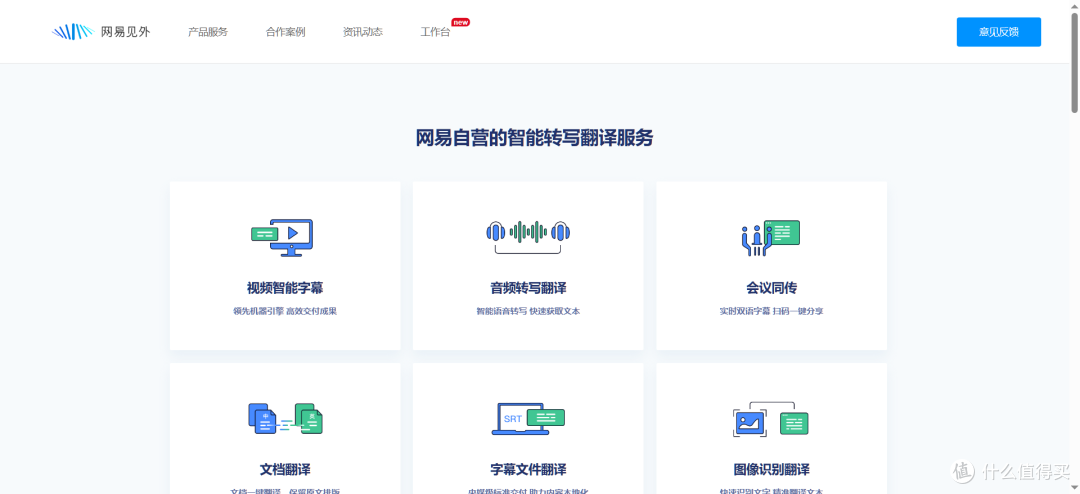1080x494 pixels.
Task: Click the text 实时双语字幕 扫码一键分享
Action: click(x=771, y=311)
